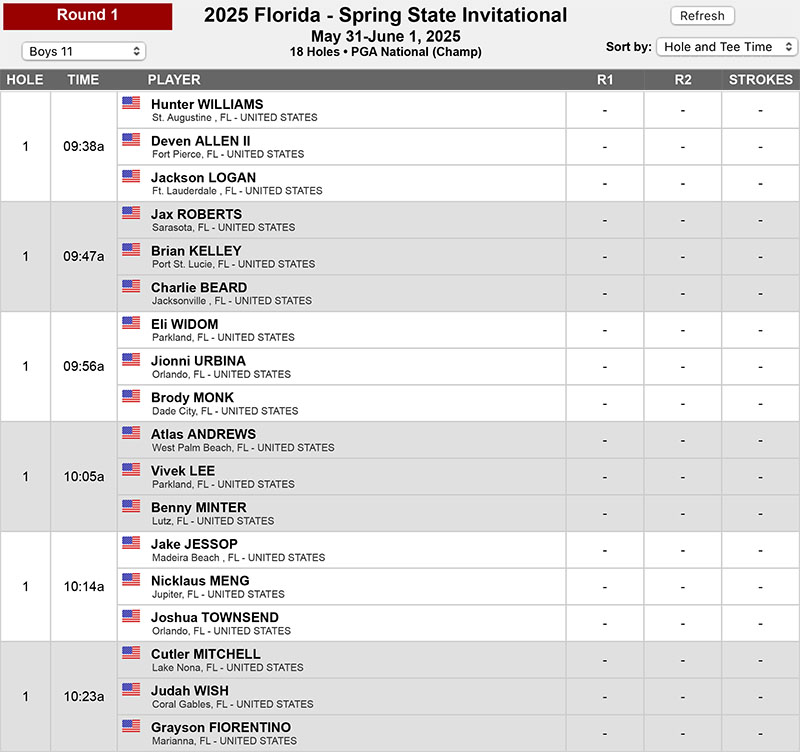
Task: Open the Boys 11 division dropdown
Action: click(x=84, y=51)
